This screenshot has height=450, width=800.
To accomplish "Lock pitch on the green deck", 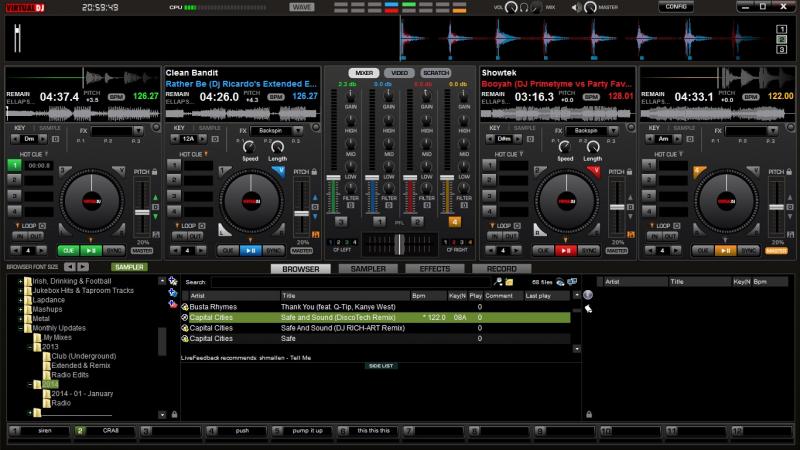I will tap(155, 172).
